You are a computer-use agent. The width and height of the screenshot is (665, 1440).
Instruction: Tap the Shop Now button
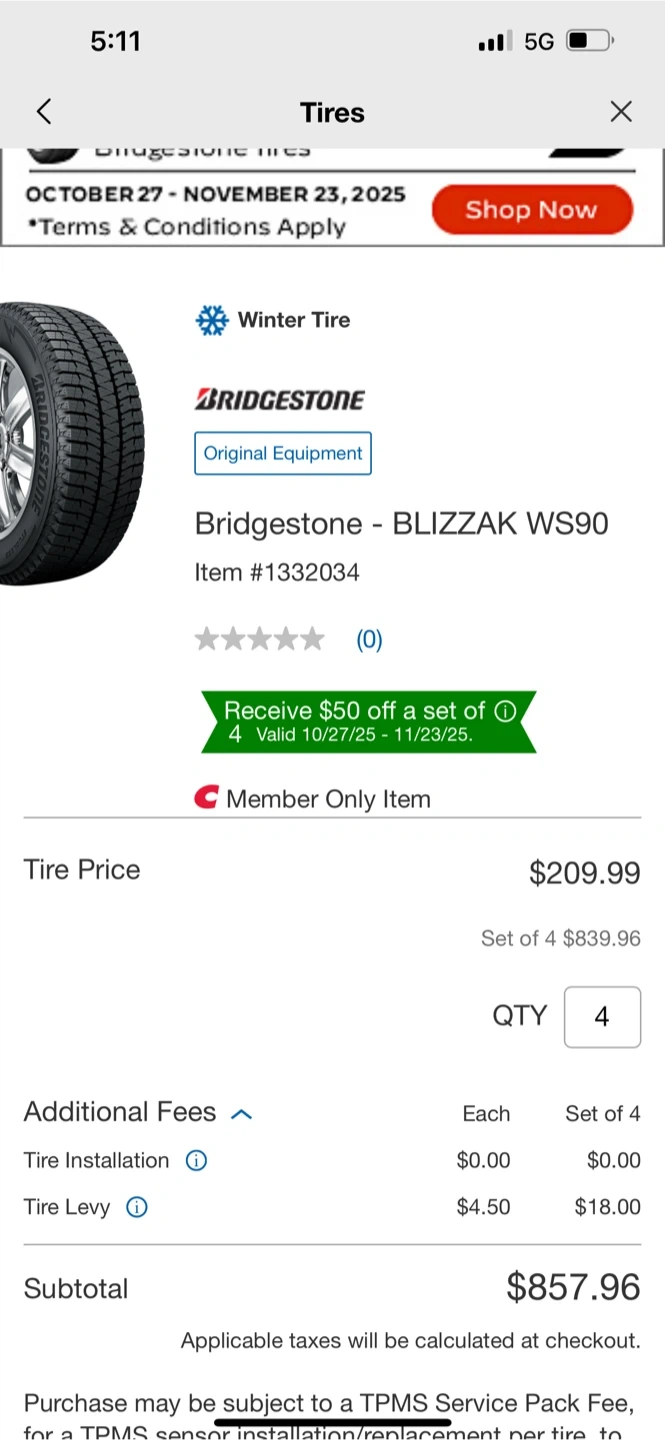(532, 210)
